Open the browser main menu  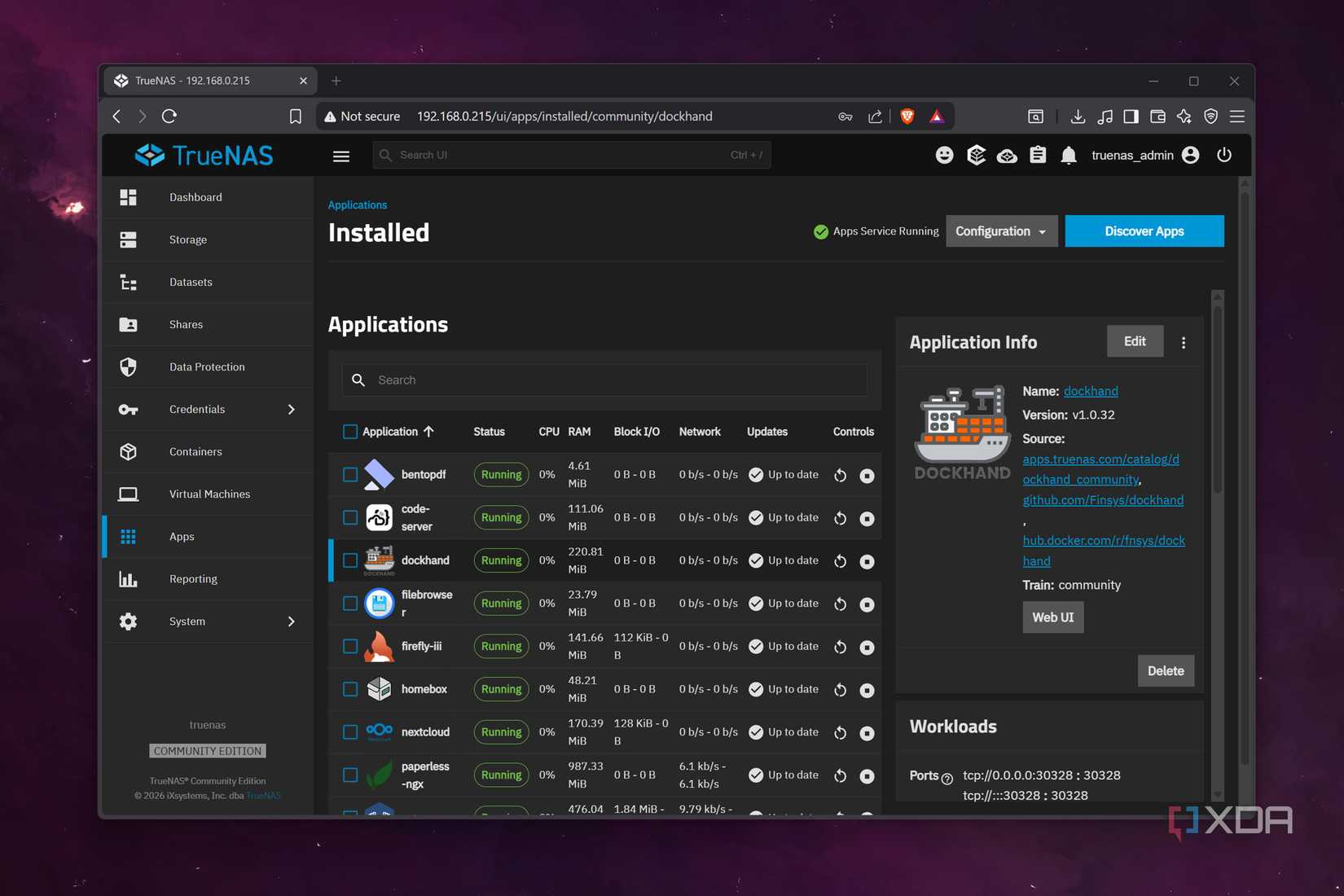pyautogui.click(x=1236, y=116)
